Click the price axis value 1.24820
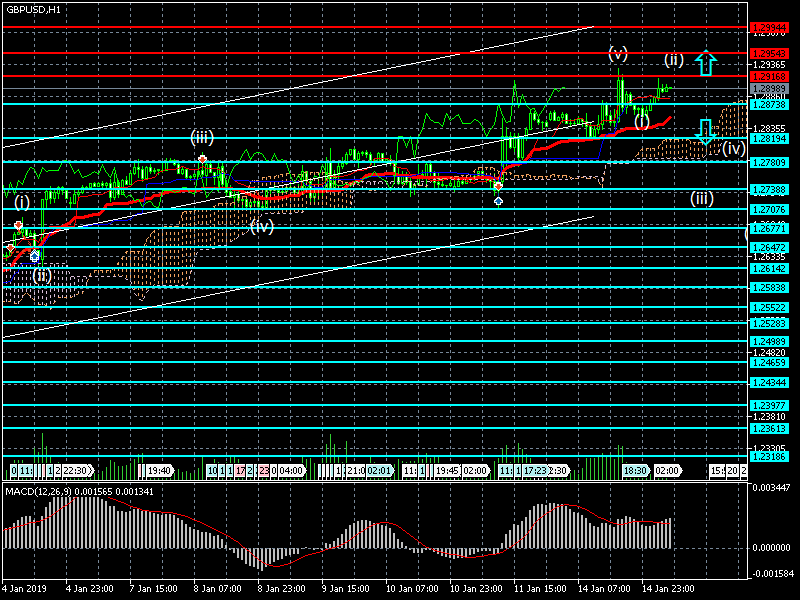This screenshot has height=600, width=800. (x=769, y=353)
